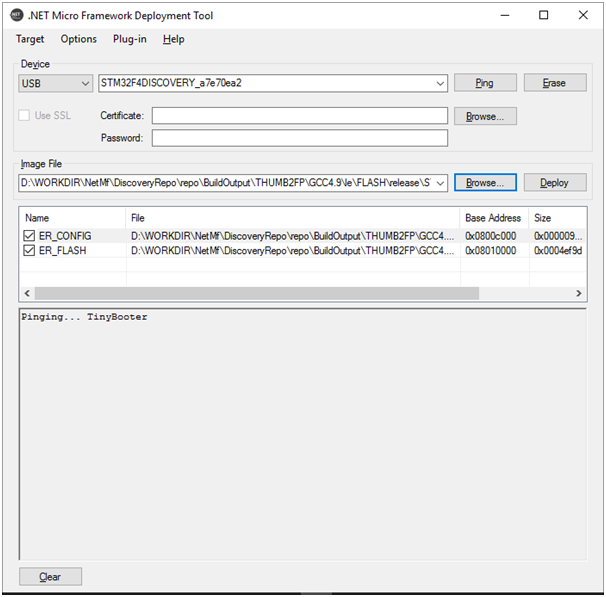Click the horizontal scrollbar thumb in list
This screenshot has height=597, width=606.
[x=257, y=293]
